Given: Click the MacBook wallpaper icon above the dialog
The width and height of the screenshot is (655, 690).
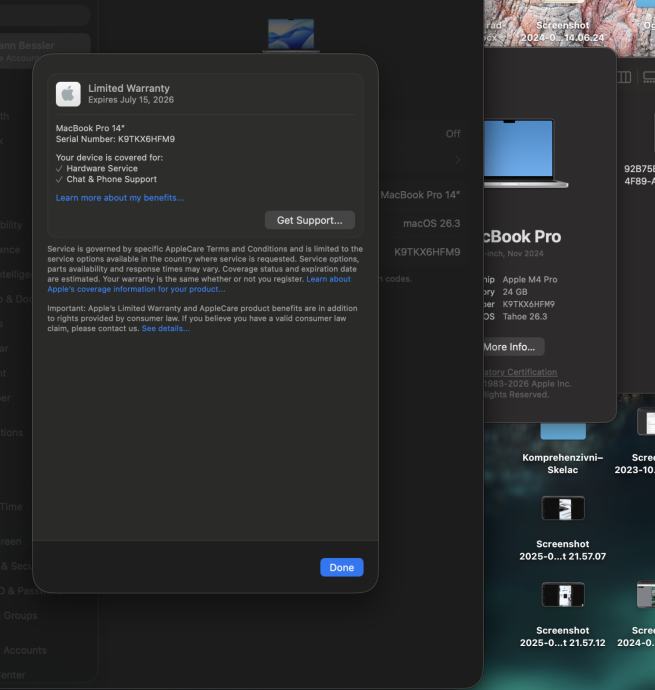Looking at the screenshot, I should pyautogui.click(x=290, y=35).
